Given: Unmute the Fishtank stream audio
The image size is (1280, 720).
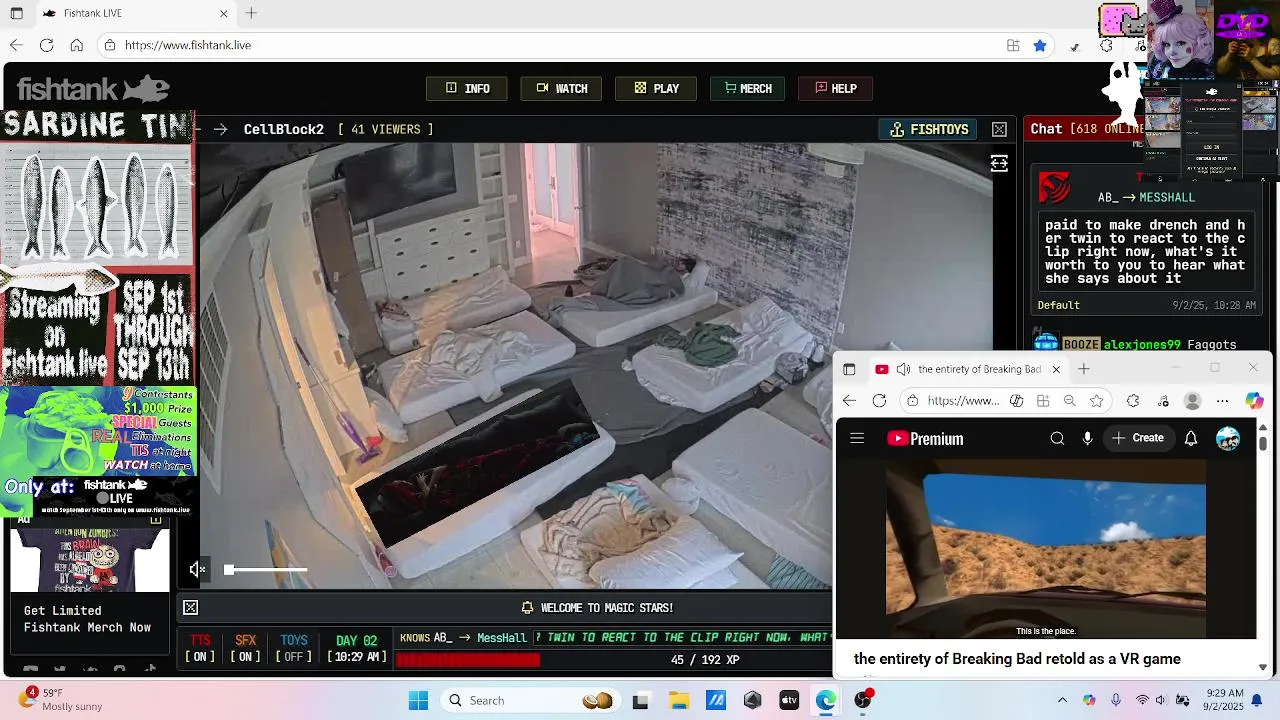Looking at the screenshot, I should tap(197, 570).
